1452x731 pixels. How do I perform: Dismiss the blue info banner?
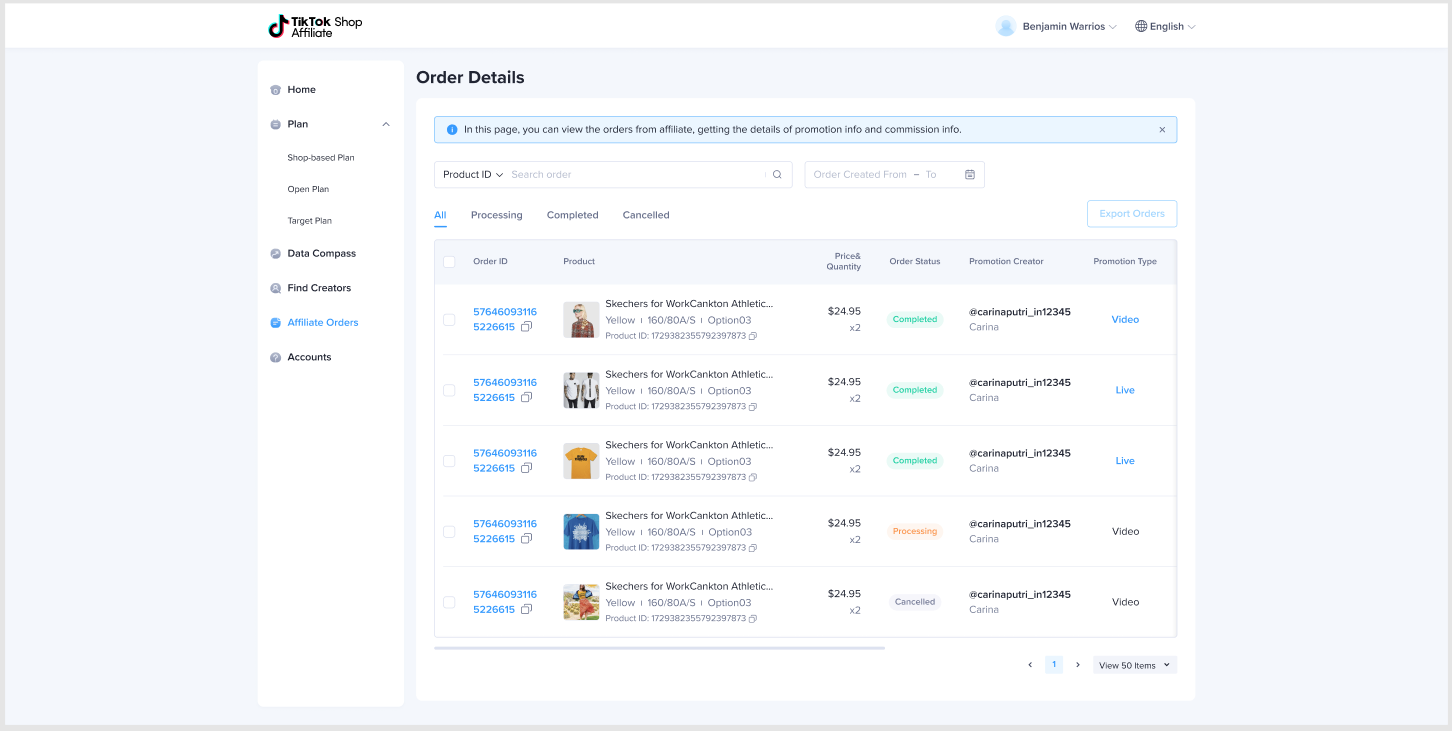[x=1162, y=130]
